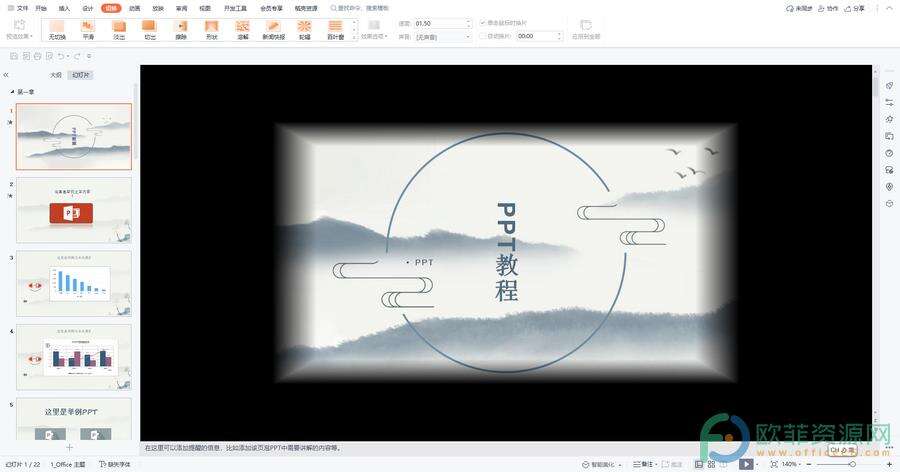
Task: Click the print icon in quick access toolbar
Action: click(x=37, y=56)
